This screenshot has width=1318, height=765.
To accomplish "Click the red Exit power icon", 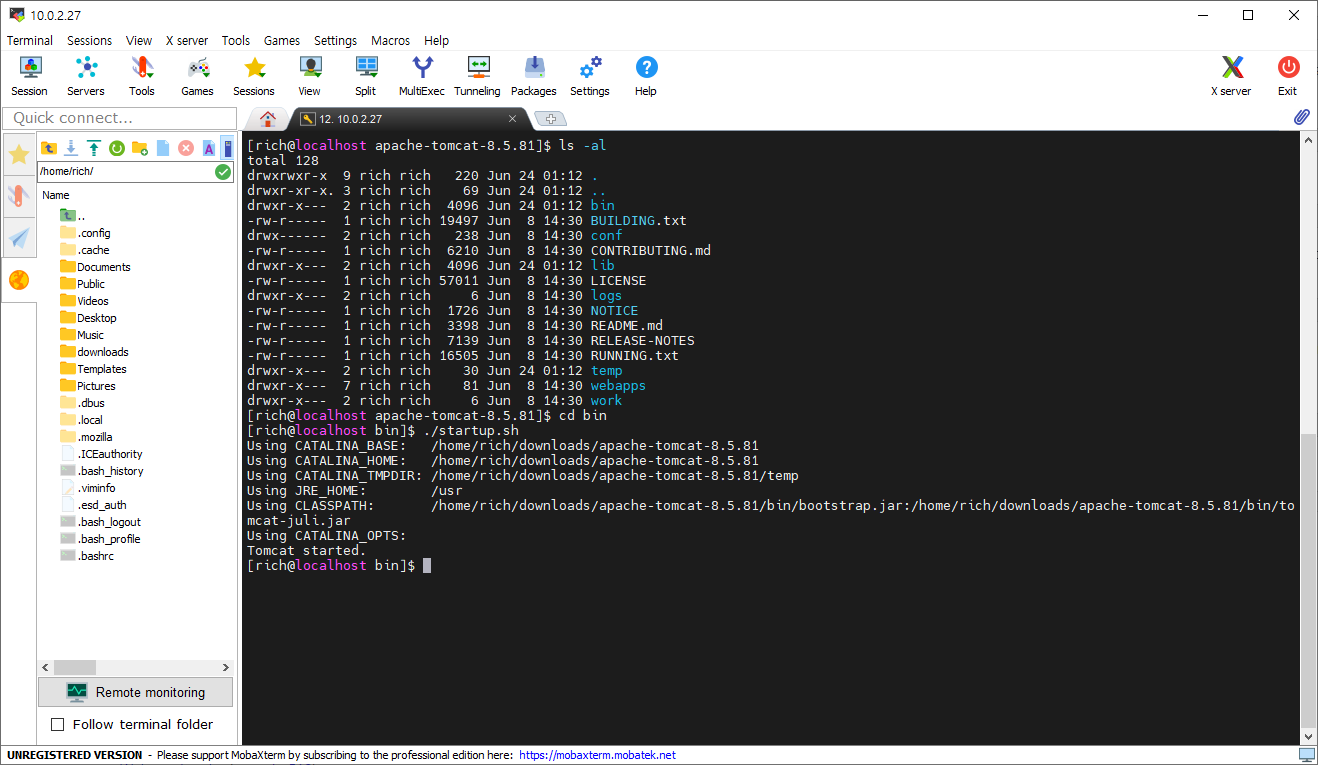I will tap(1288, 76).
